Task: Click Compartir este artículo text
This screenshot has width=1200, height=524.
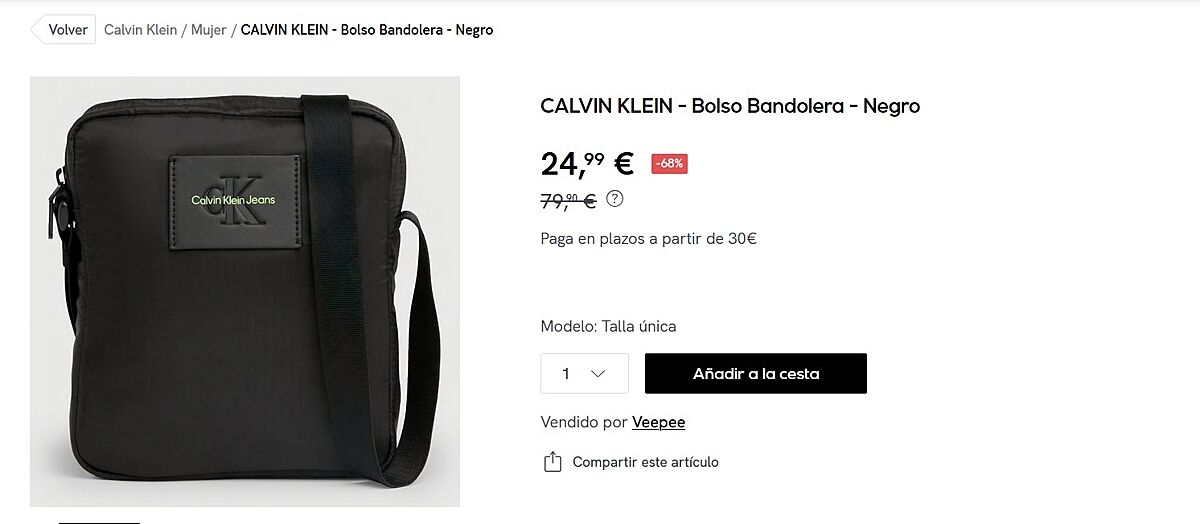Action: point(645,462)
